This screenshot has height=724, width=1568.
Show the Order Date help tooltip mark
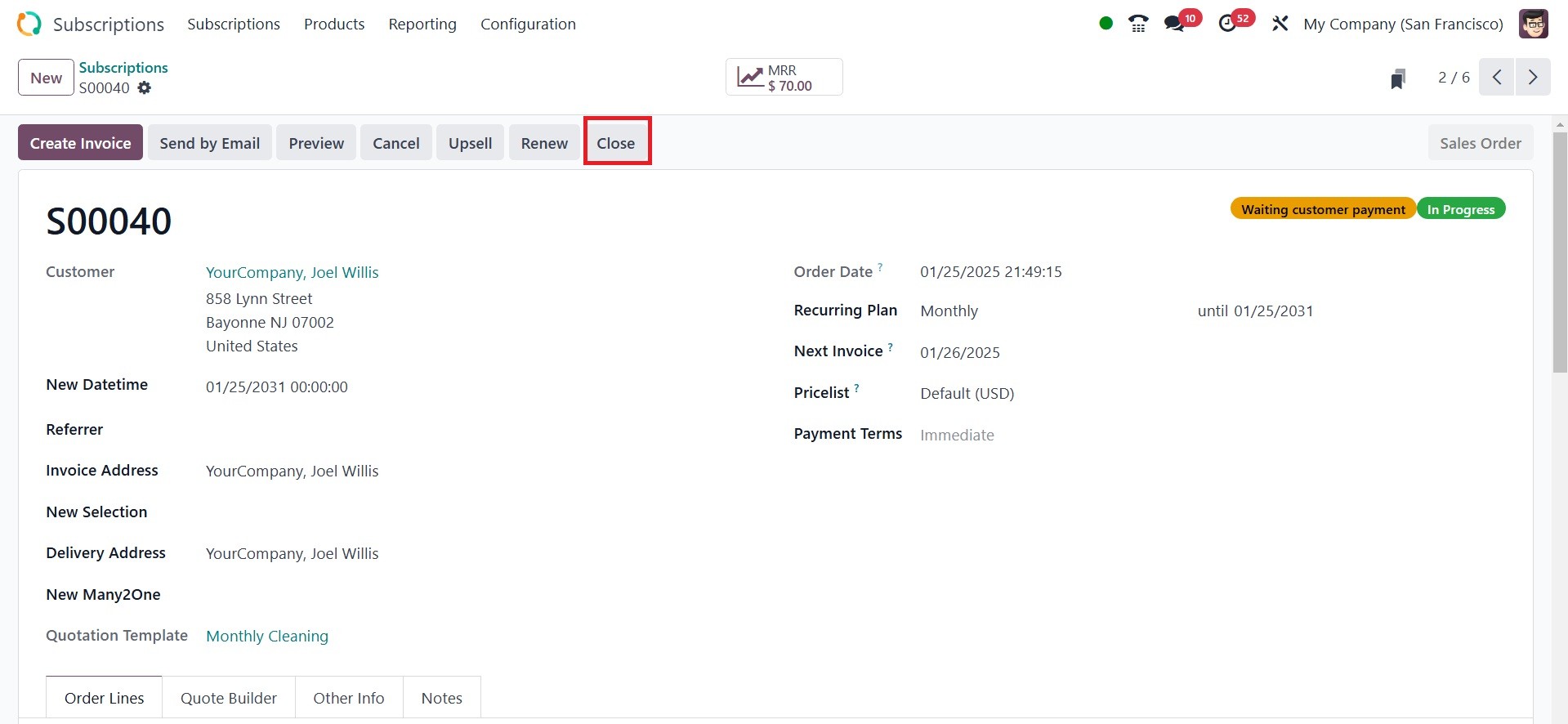pos(880,266)
